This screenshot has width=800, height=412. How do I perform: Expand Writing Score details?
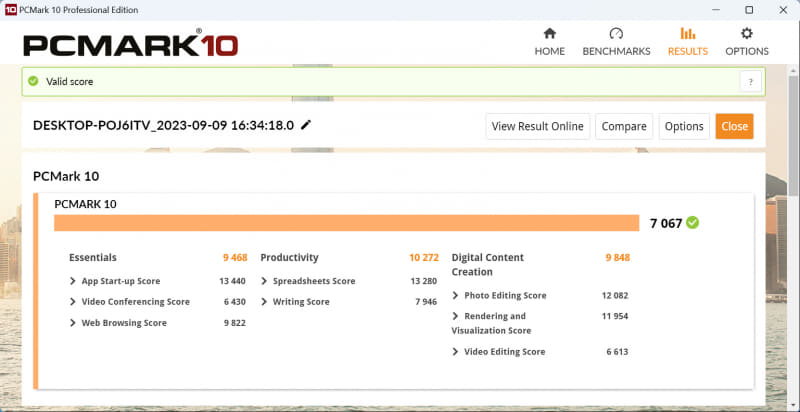pyautogui.click(x=264, y=302)
